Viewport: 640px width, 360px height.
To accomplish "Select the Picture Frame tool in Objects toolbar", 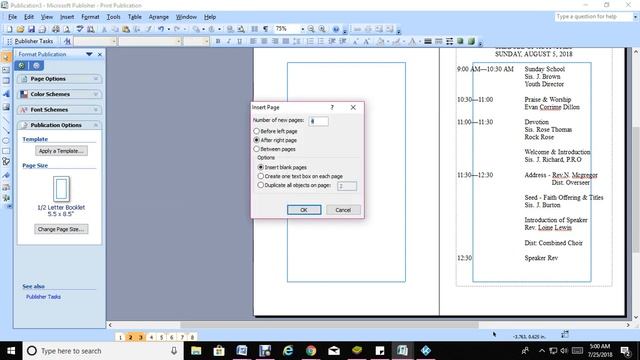I will tap(6, 107).
